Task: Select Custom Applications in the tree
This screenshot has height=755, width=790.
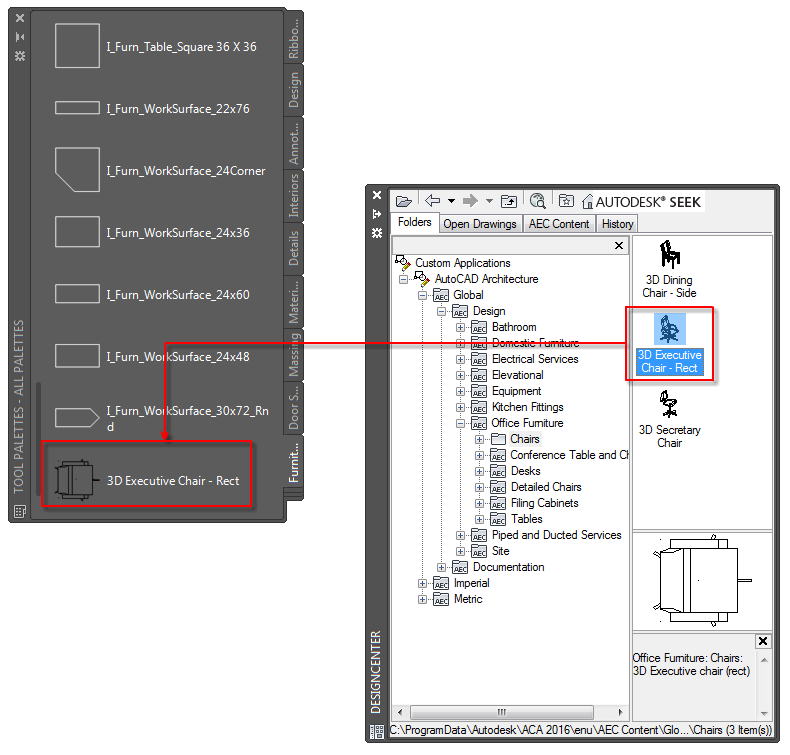Action: [x=462, y=263]
